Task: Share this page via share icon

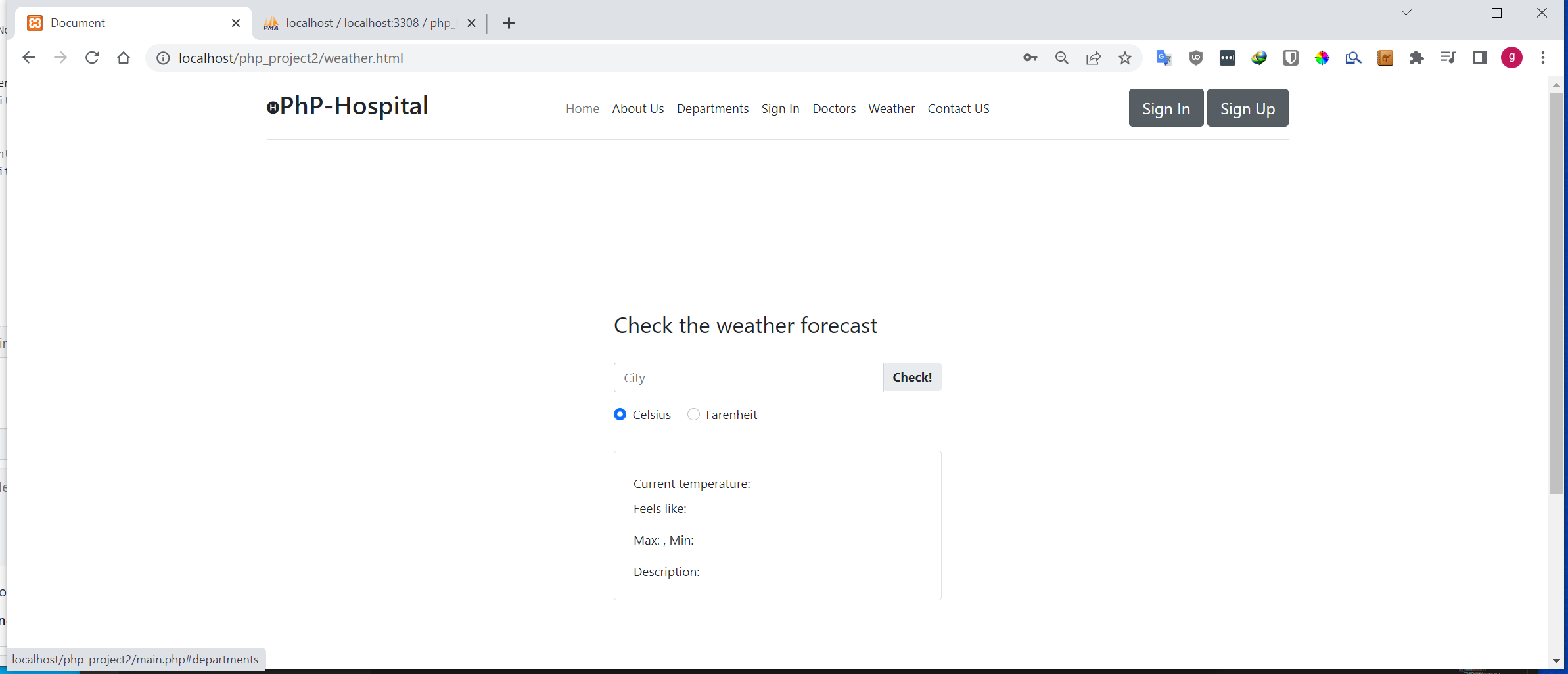Action: pyautogui.click(x=1094, y=58)
